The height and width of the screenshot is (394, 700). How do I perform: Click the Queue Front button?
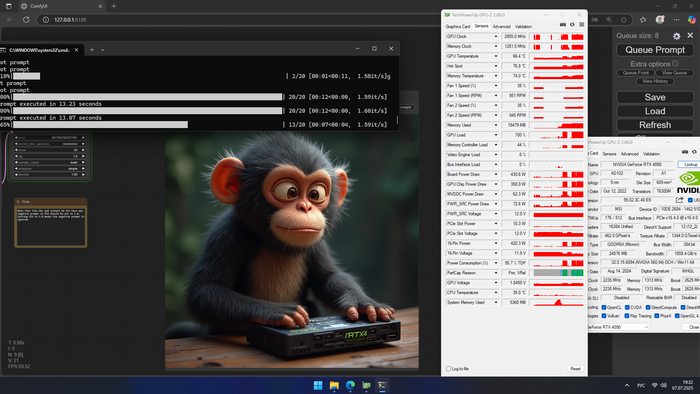pyautogui.click(x=636, y=73)
